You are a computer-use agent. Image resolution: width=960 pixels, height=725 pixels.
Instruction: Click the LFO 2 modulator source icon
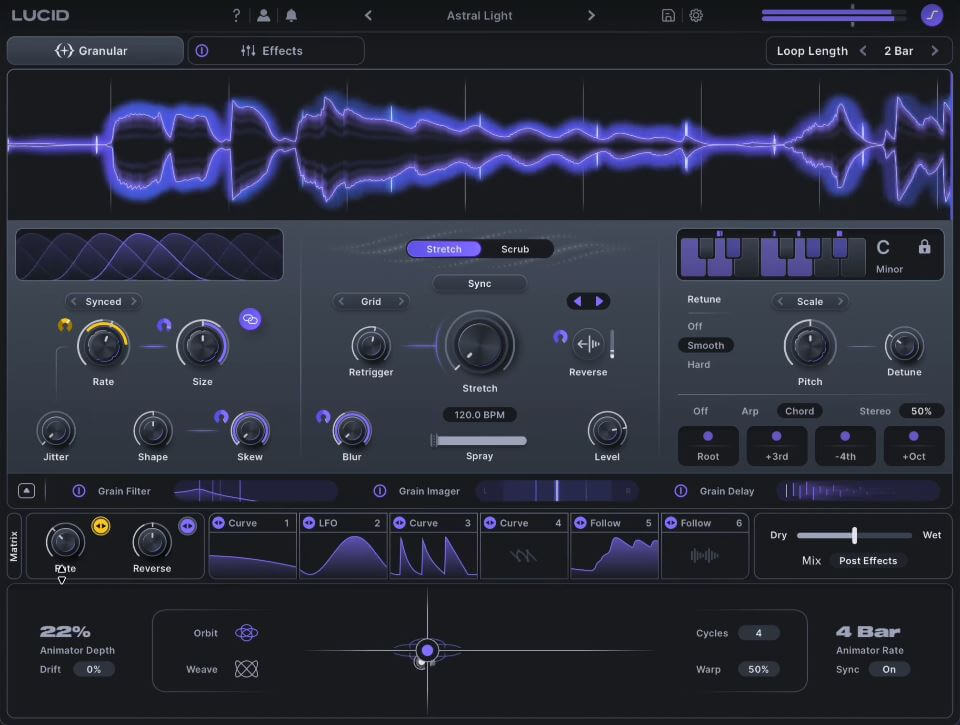pos(309,523)
